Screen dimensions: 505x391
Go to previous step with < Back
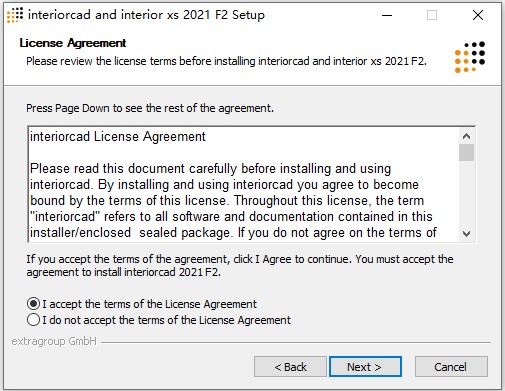290,367
